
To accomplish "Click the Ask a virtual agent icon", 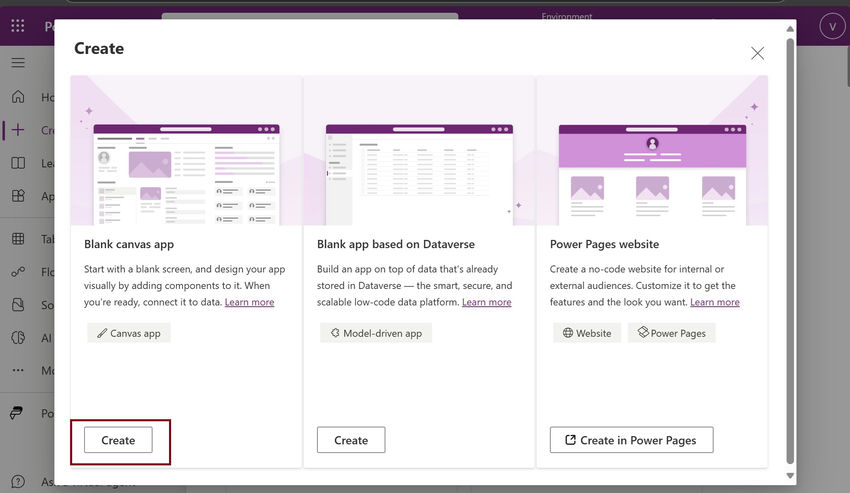I will coord(18,482).
